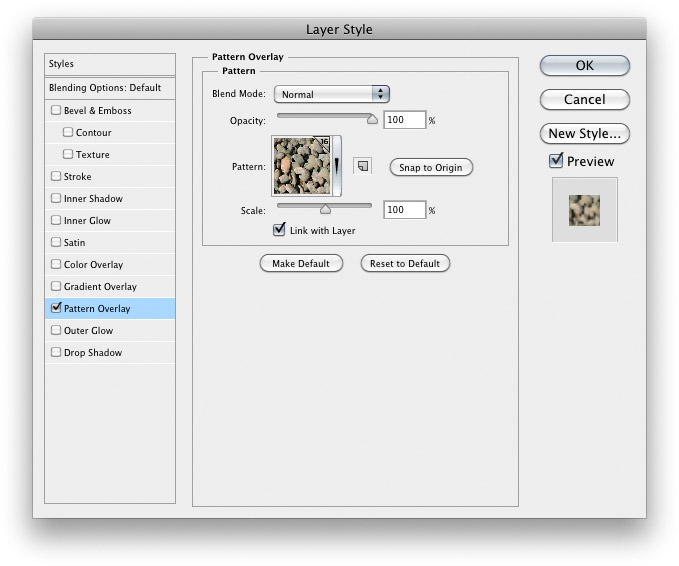Enable the Inner Glow checkbox
The width and height of the screenshot is (679, 566).
click(x=56, y=220)
